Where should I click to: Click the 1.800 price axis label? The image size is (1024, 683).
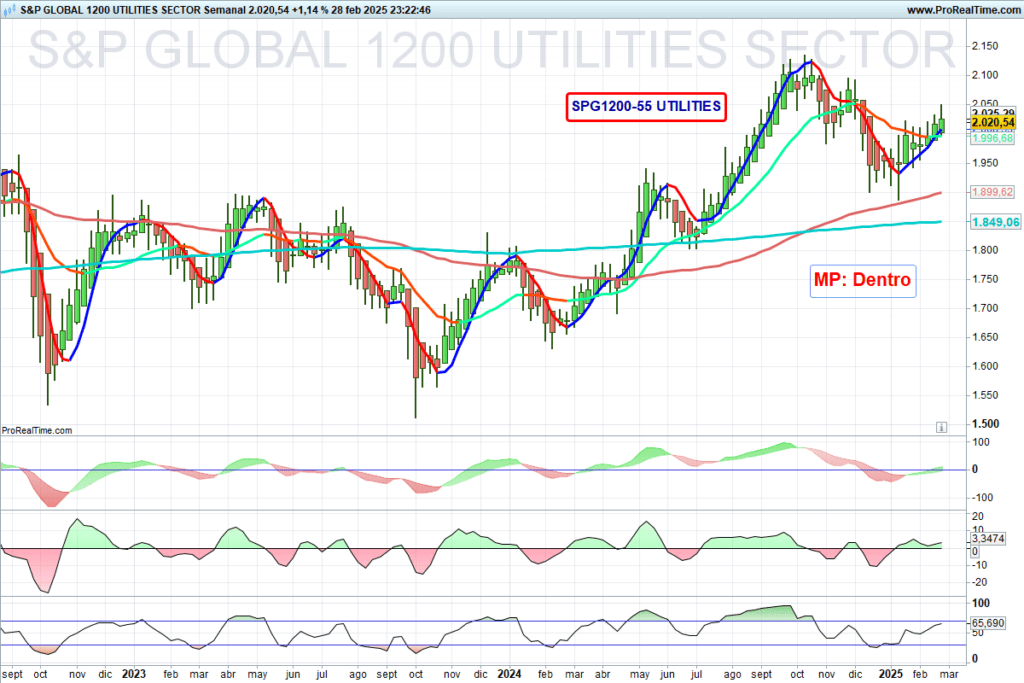point(985,250)
